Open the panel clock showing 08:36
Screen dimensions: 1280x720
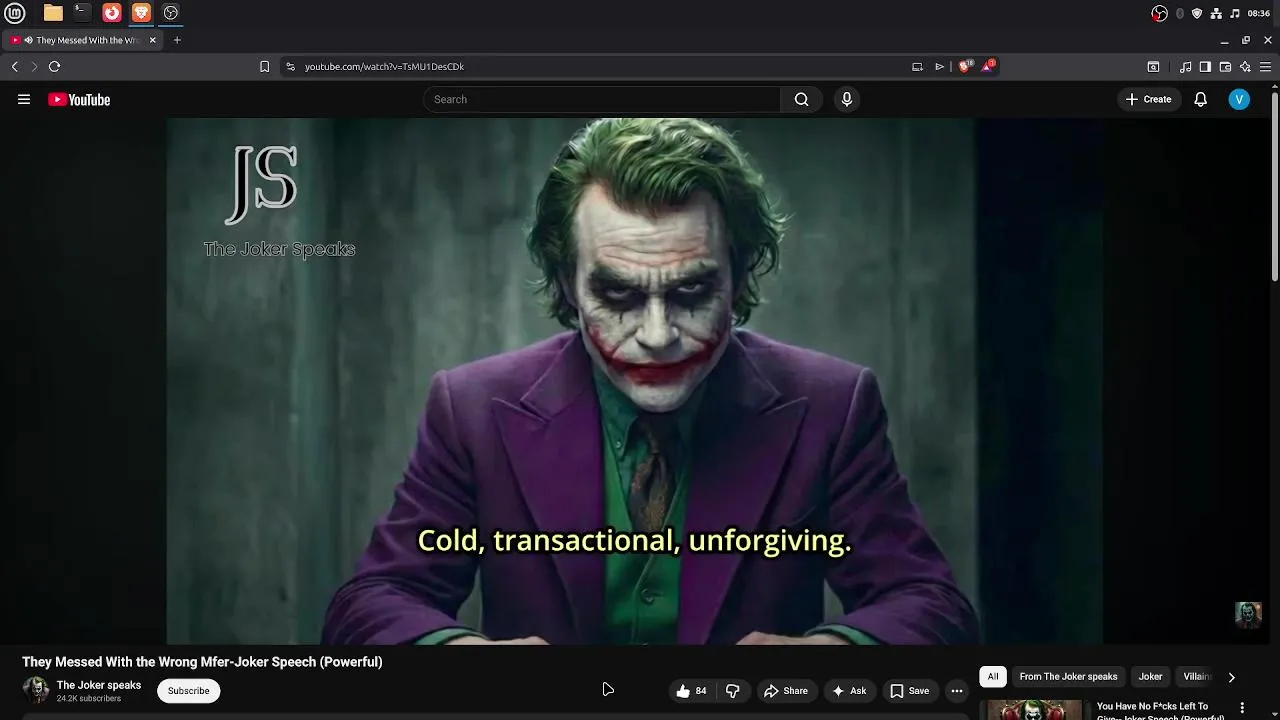1259,13
